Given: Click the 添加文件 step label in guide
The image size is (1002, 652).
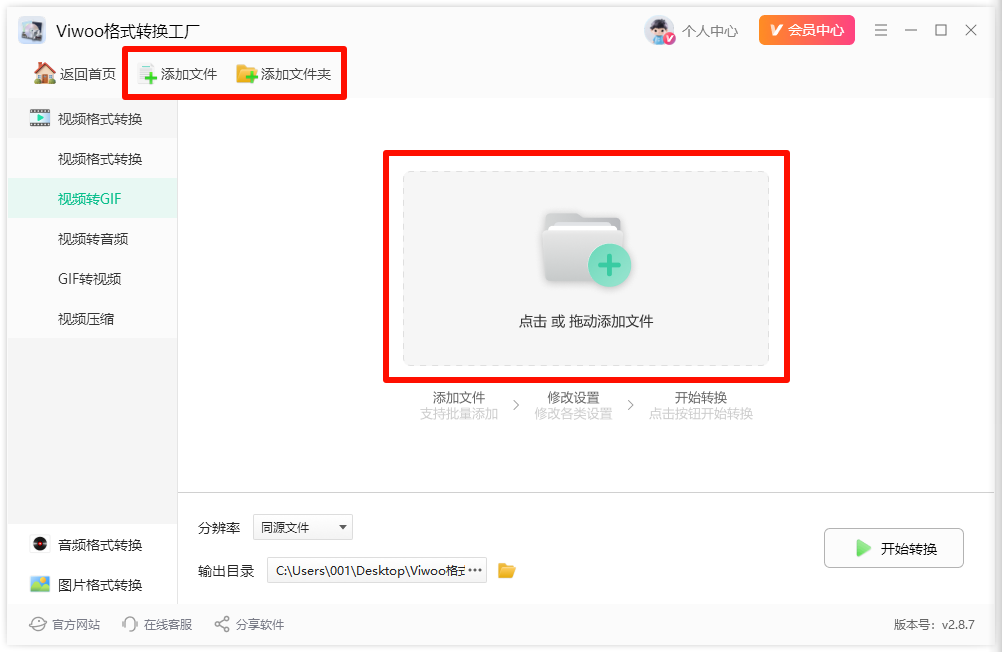Looking at the screenshot, I should pos(459,397).
